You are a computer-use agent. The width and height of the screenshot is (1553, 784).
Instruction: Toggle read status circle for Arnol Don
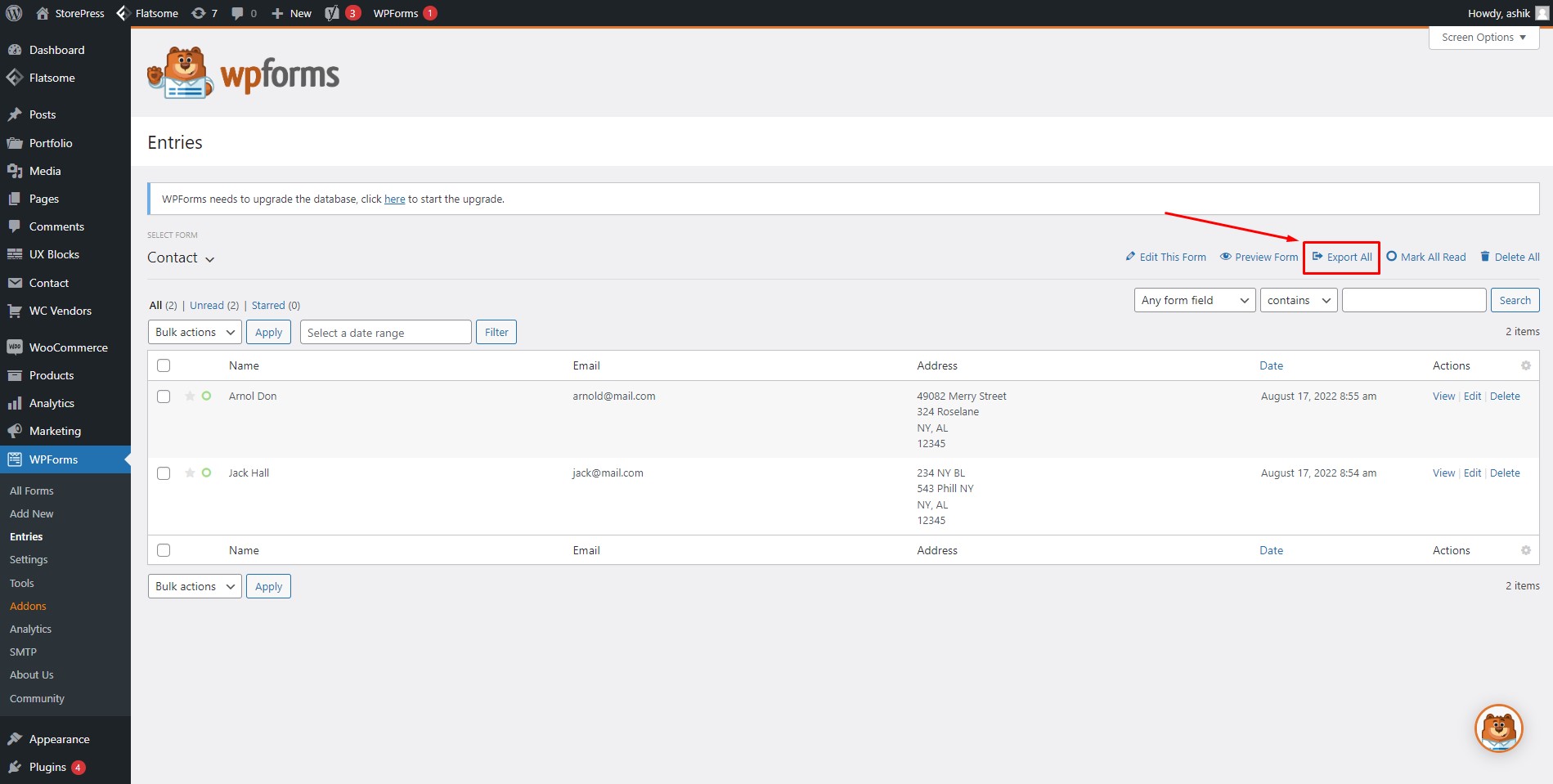[x=206, y=396]
